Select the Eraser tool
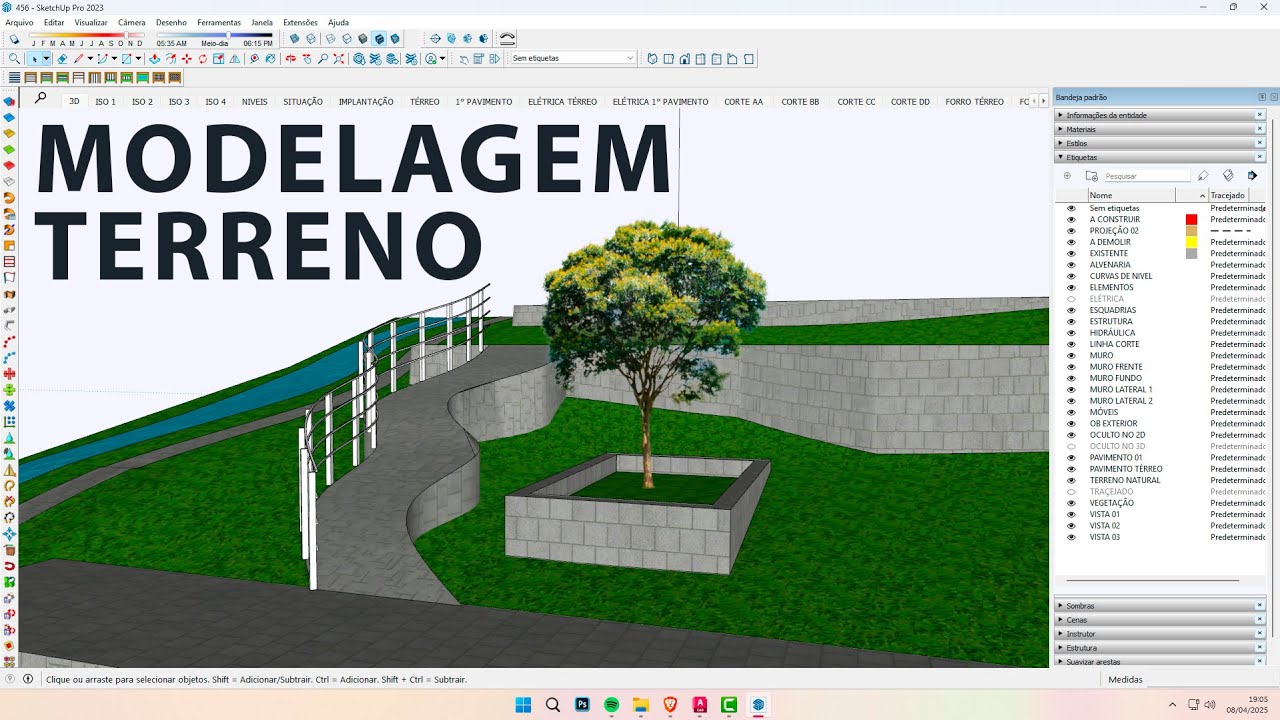This screenshot has width=1280, height=720. click(62, 58)
